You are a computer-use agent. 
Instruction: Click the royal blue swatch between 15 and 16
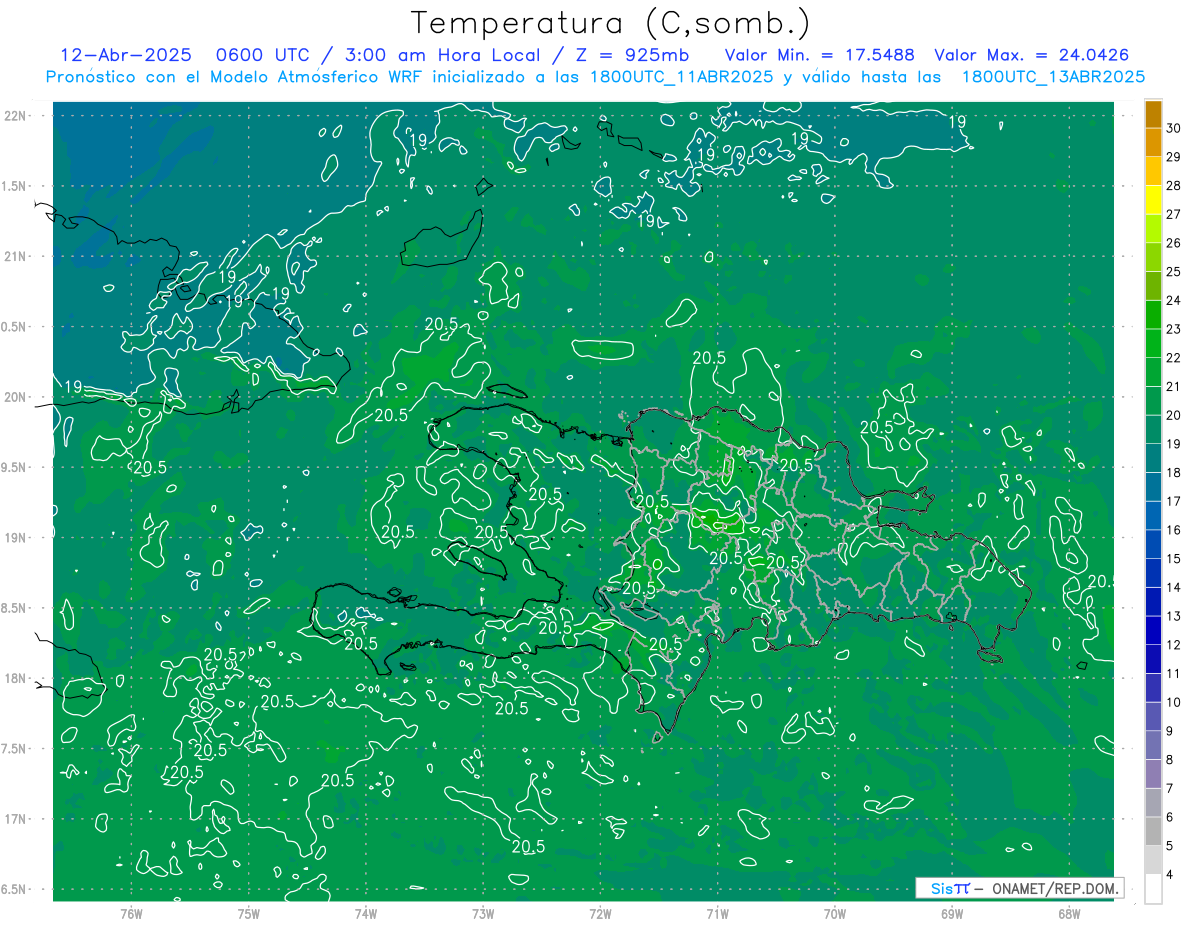(1153, 544)
